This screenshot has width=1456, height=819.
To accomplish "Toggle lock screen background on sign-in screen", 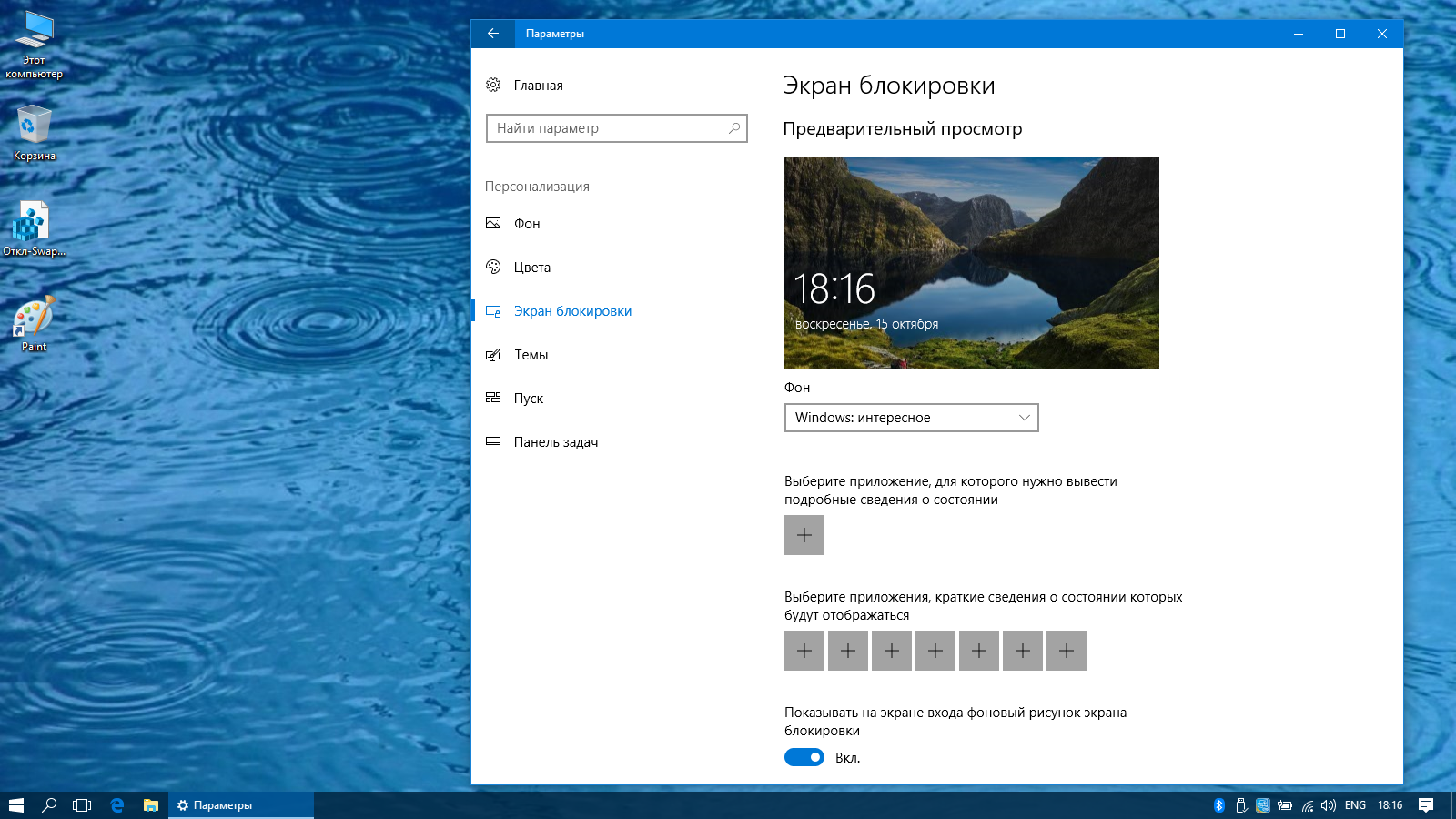I will click(804, 757).
